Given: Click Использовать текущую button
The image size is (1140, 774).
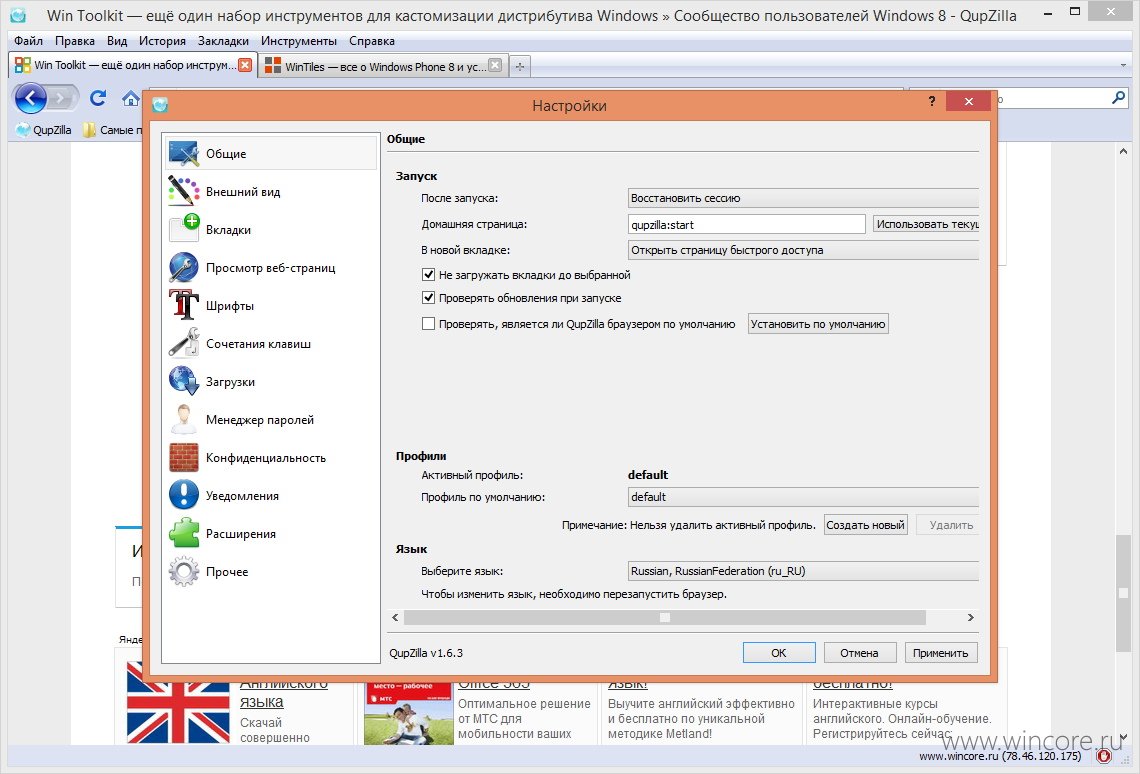Looking at the screenshot, I should (926, 224).
